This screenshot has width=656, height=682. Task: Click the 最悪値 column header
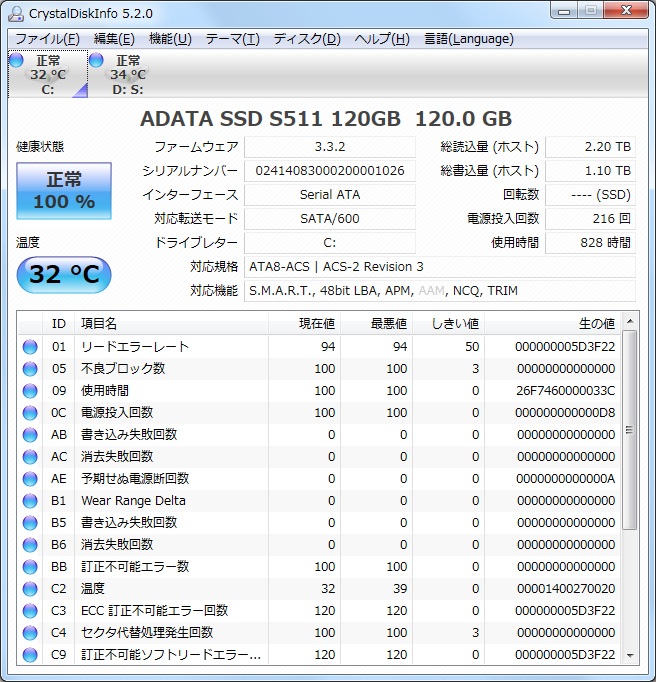[x=377, y=324]
